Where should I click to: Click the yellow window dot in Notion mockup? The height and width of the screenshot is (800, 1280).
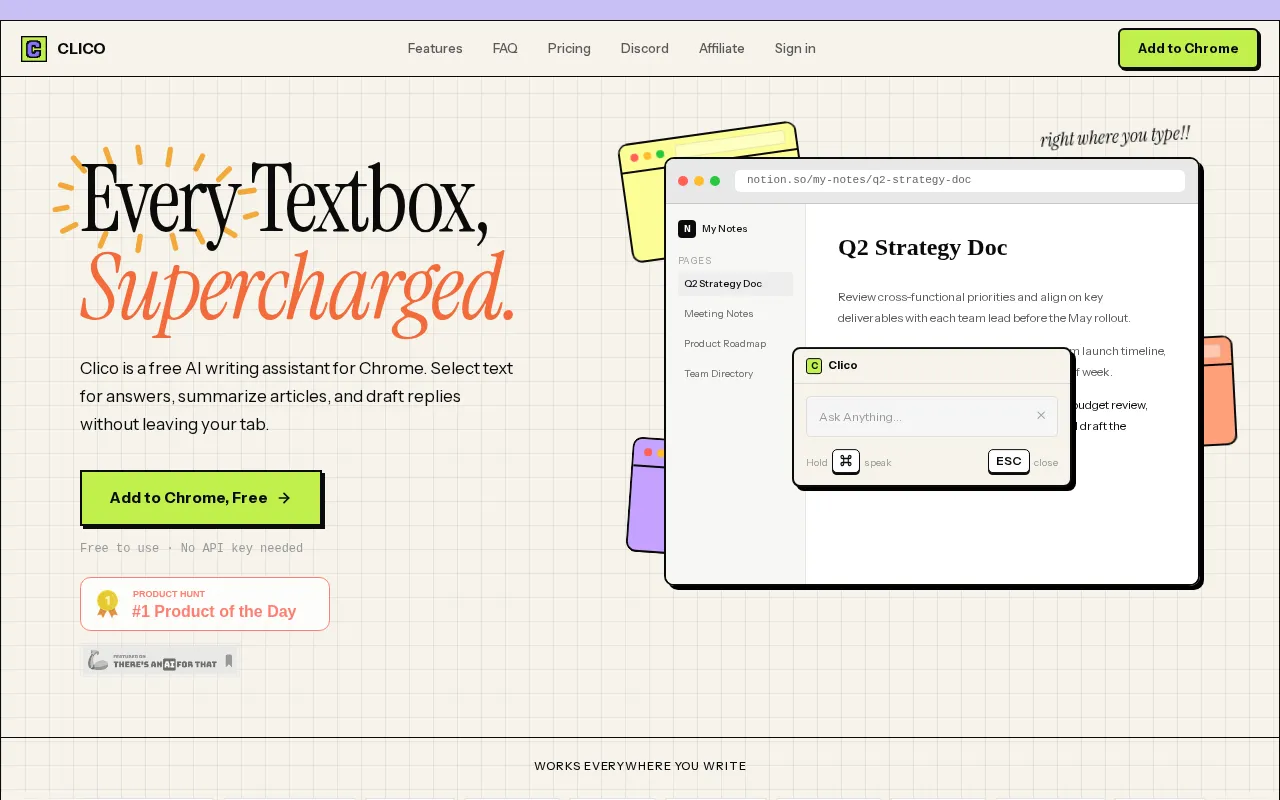pyautogui.click(x=699, y=181)
